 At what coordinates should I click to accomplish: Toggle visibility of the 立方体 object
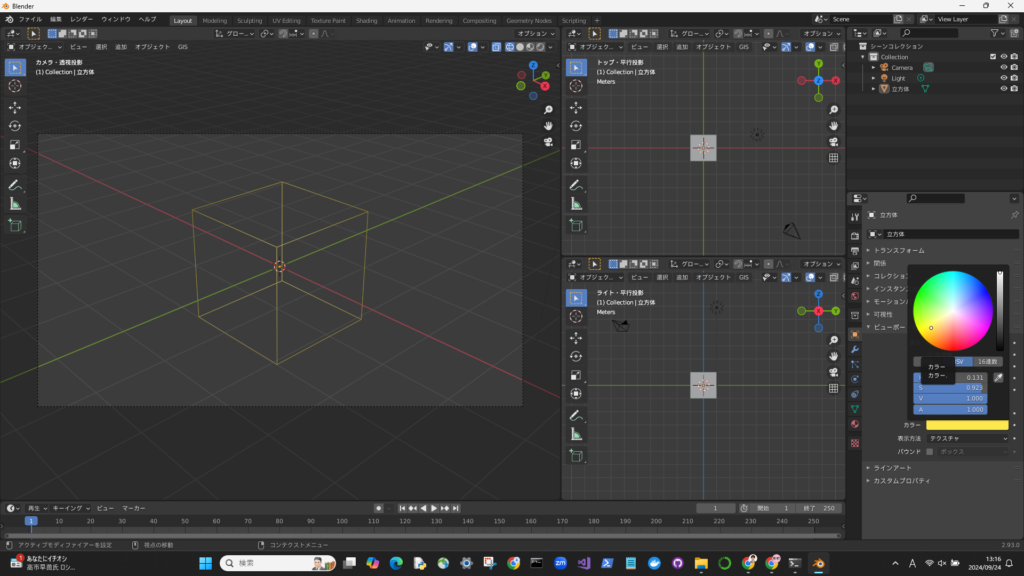point(1003,89)
